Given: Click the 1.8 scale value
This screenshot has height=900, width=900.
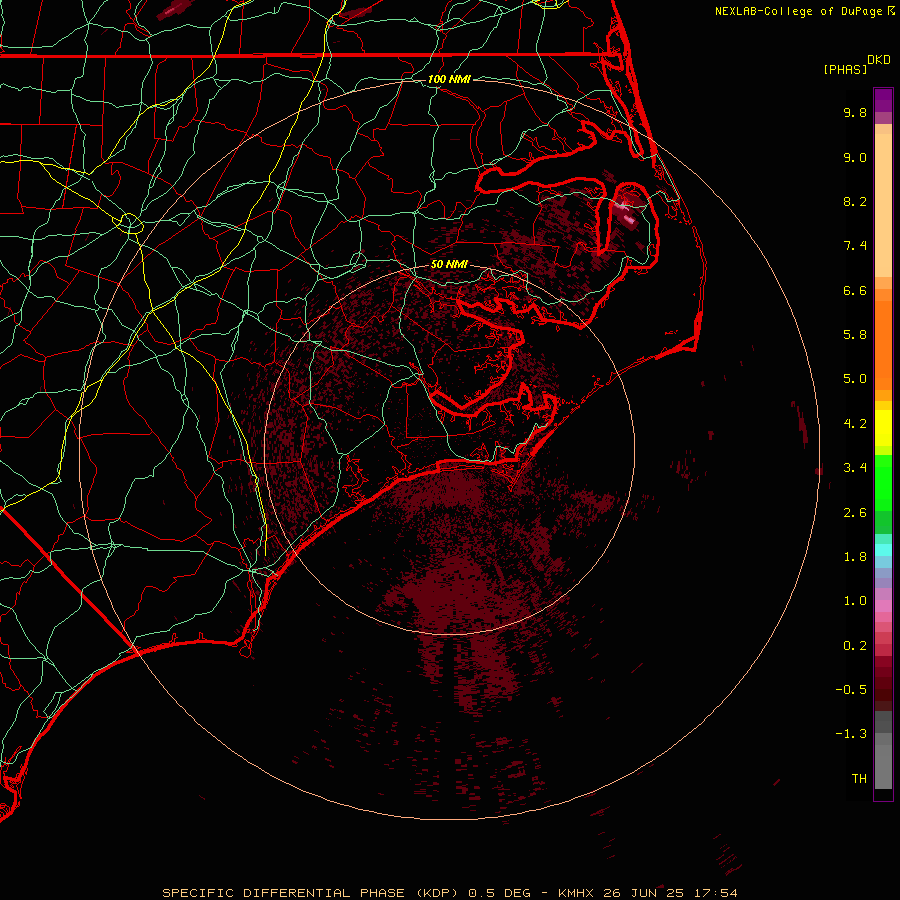Looking at the screenshot, I should point(855,557).
